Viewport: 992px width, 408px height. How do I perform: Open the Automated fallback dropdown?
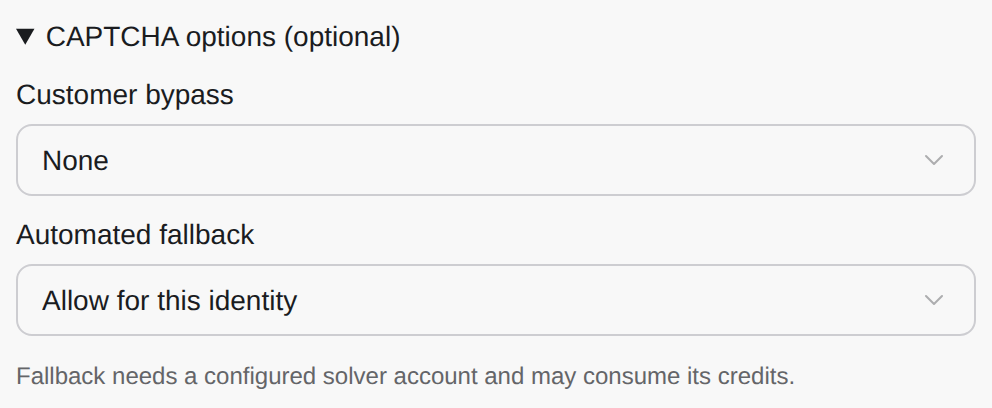click(496, 300)
